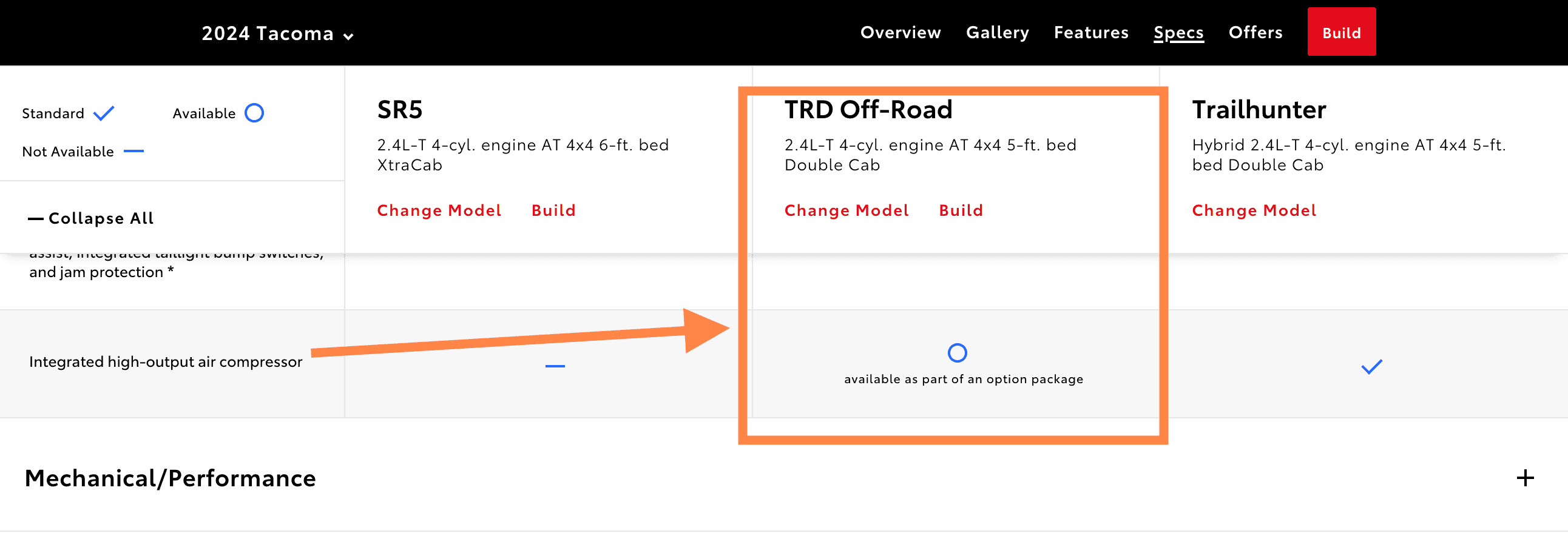Click Build link under TRD Off-Road

[x=961, y=210]
